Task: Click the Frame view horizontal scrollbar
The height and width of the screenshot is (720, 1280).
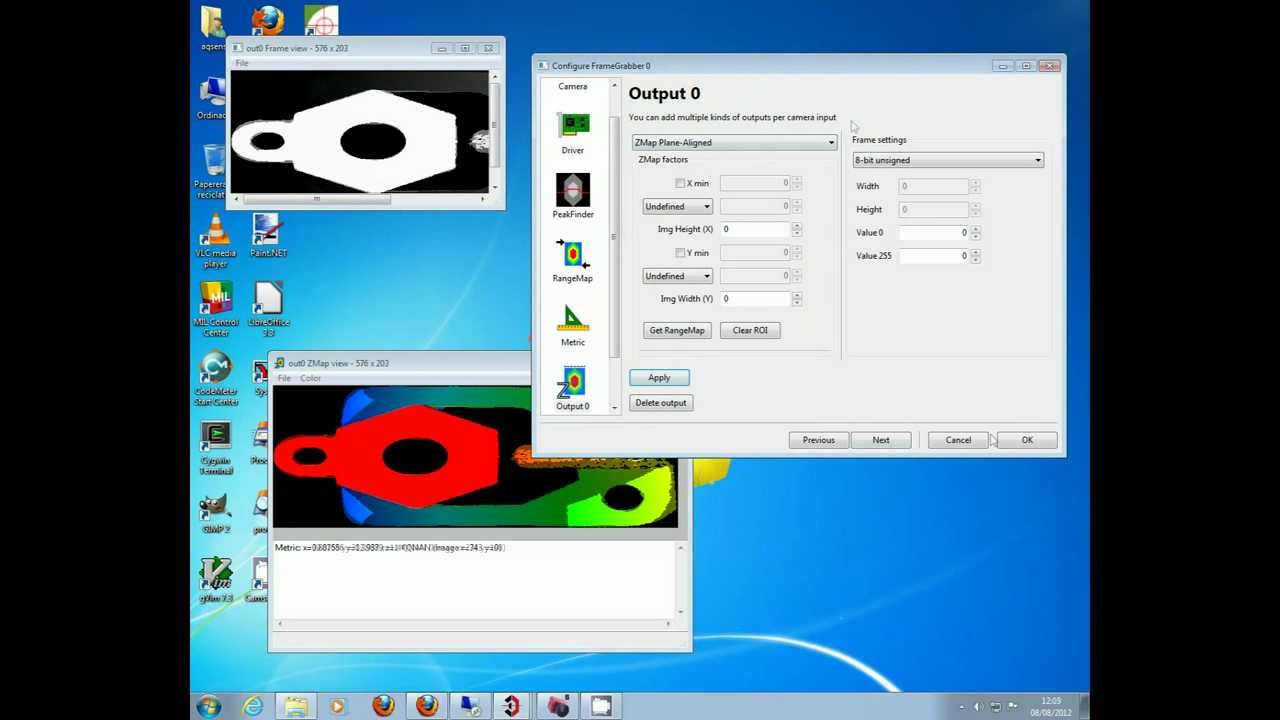Action: 359,199
